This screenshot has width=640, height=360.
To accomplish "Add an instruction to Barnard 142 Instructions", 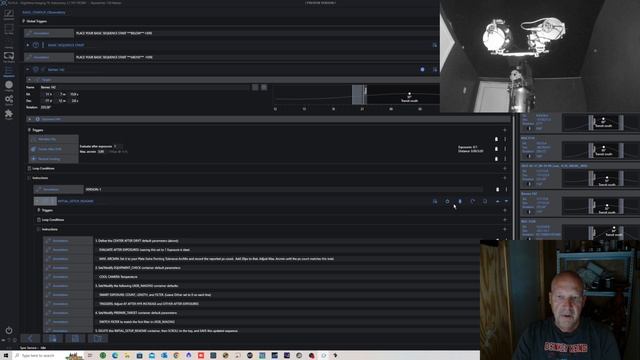I will [505, 178].
